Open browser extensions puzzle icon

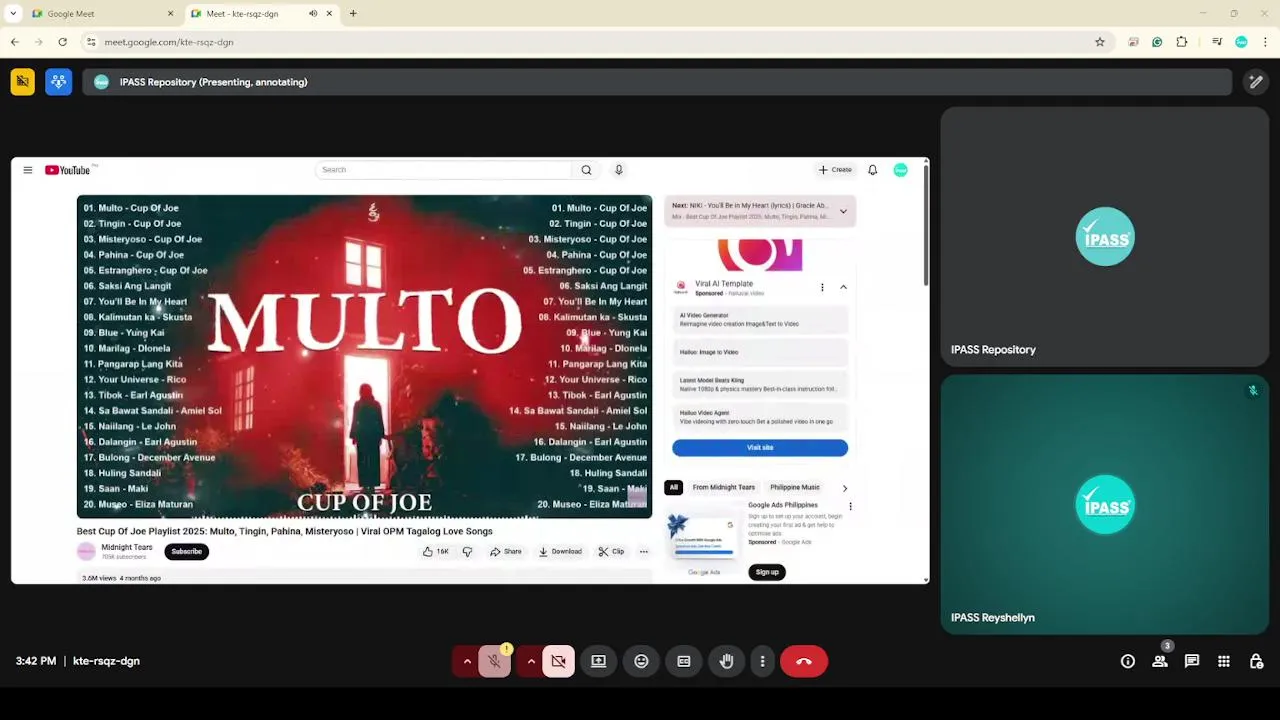[x=1182, y=42]
